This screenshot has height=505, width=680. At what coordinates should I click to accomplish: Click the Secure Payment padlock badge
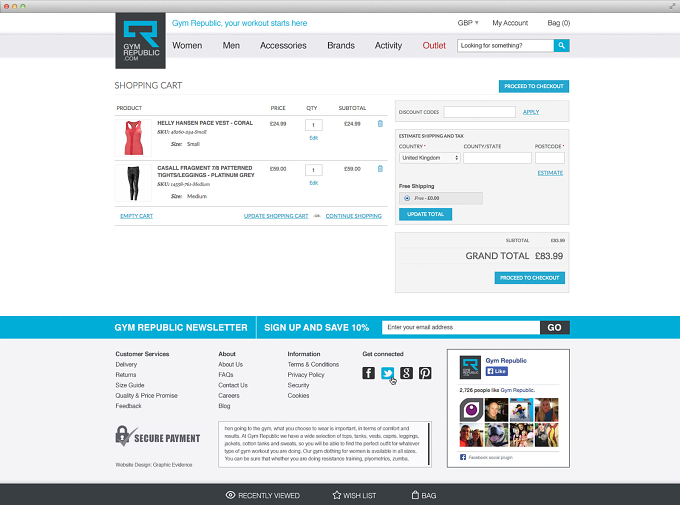(x=158, y=436)
